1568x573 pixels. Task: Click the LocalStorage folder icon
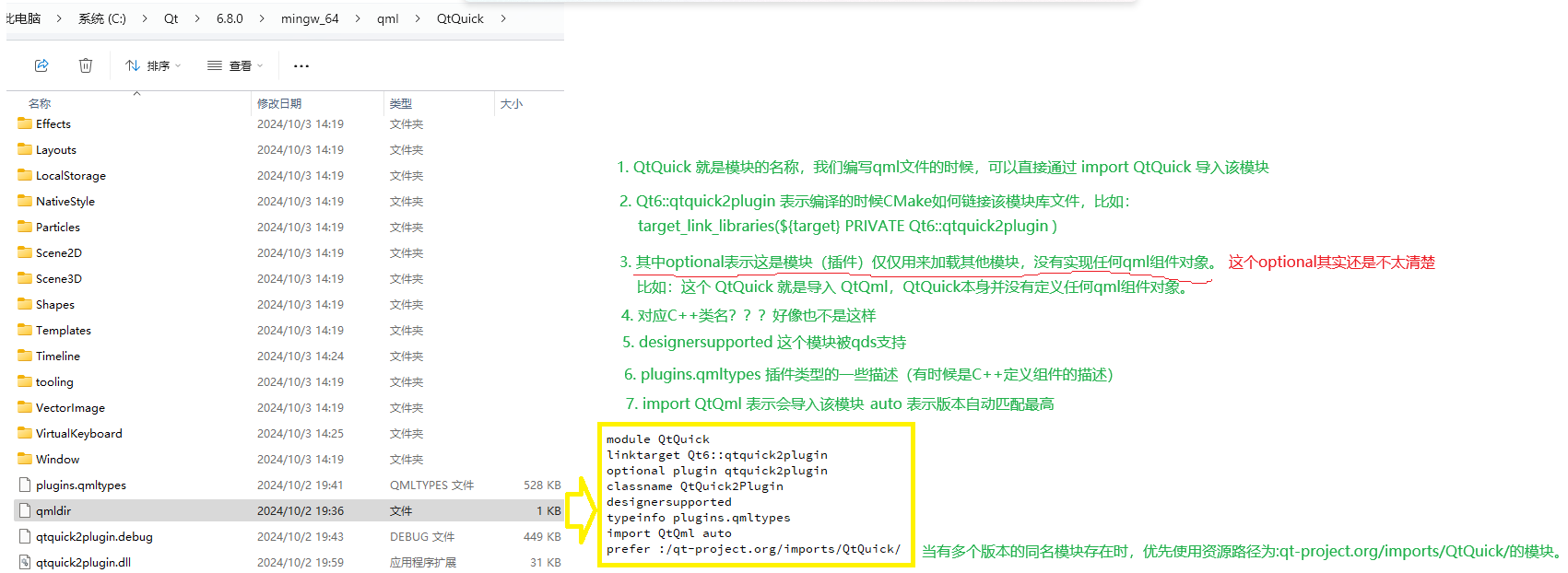[25, 175]
